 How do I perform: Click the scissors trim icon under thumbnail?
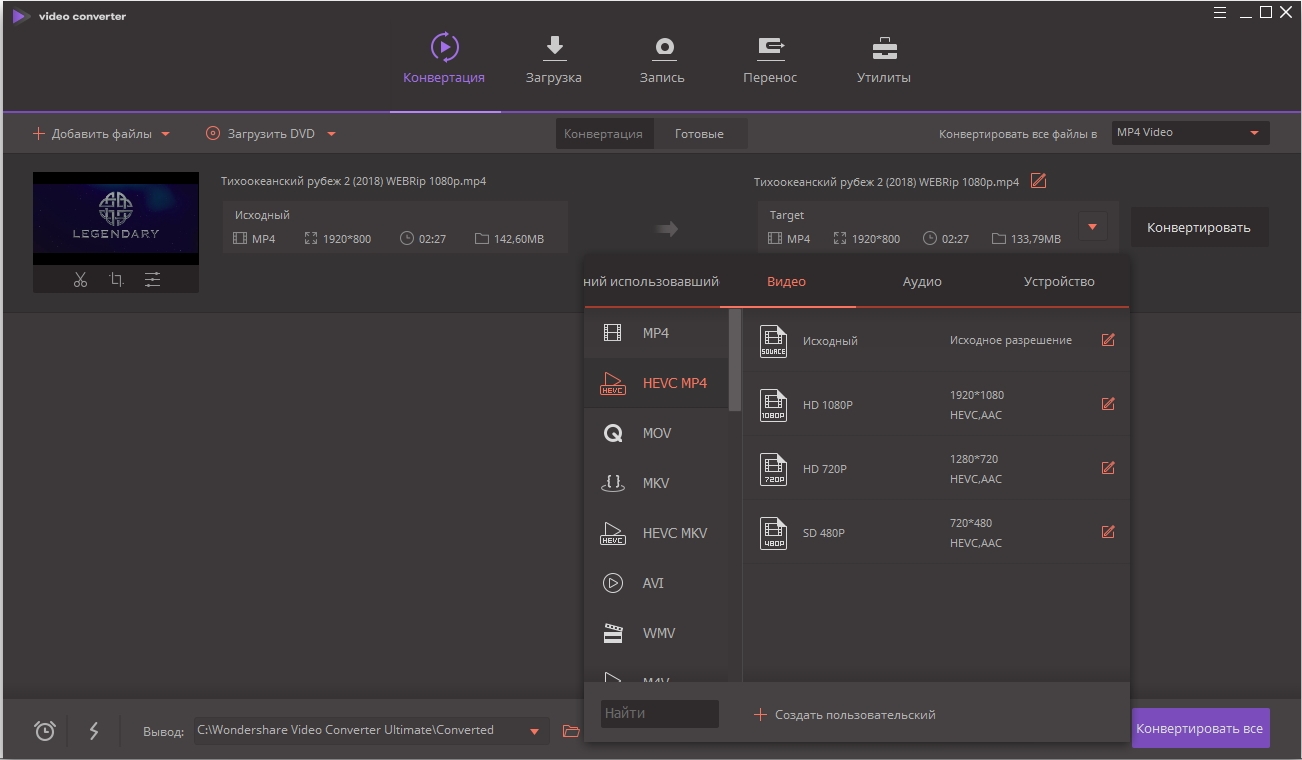80,280
